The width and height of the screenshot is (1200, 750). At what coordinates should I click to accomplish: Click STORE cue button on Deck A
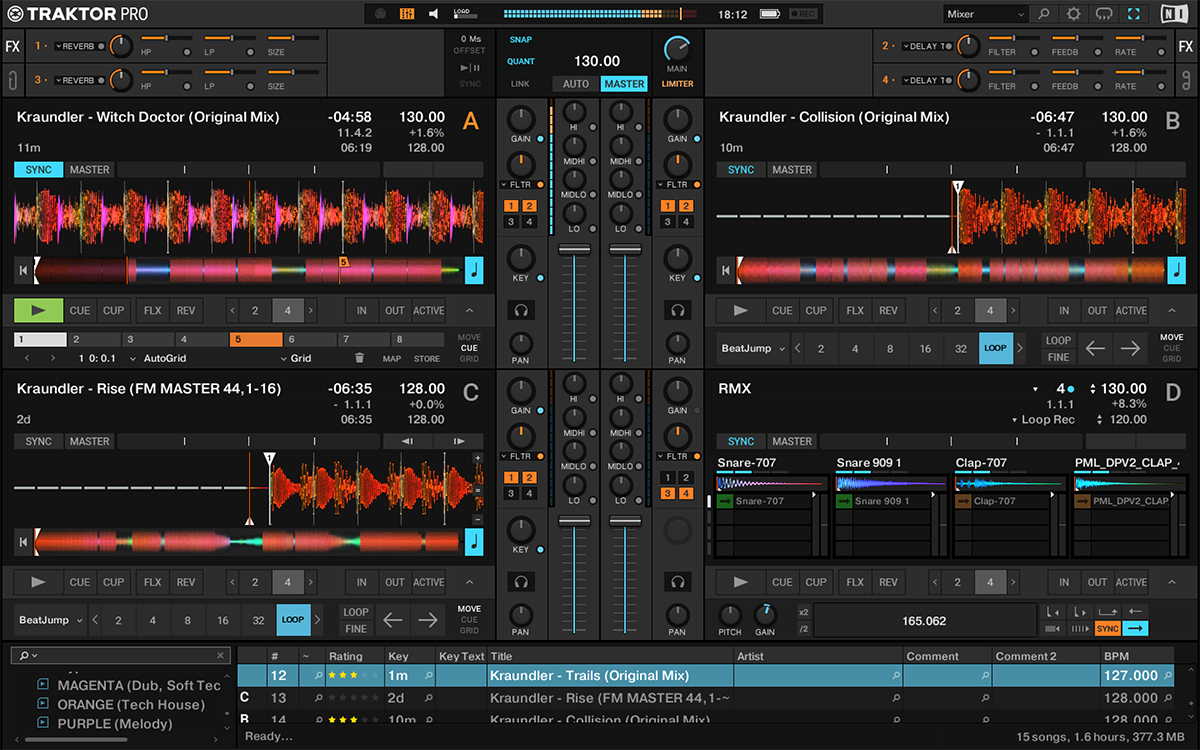(x=427, y=358)
